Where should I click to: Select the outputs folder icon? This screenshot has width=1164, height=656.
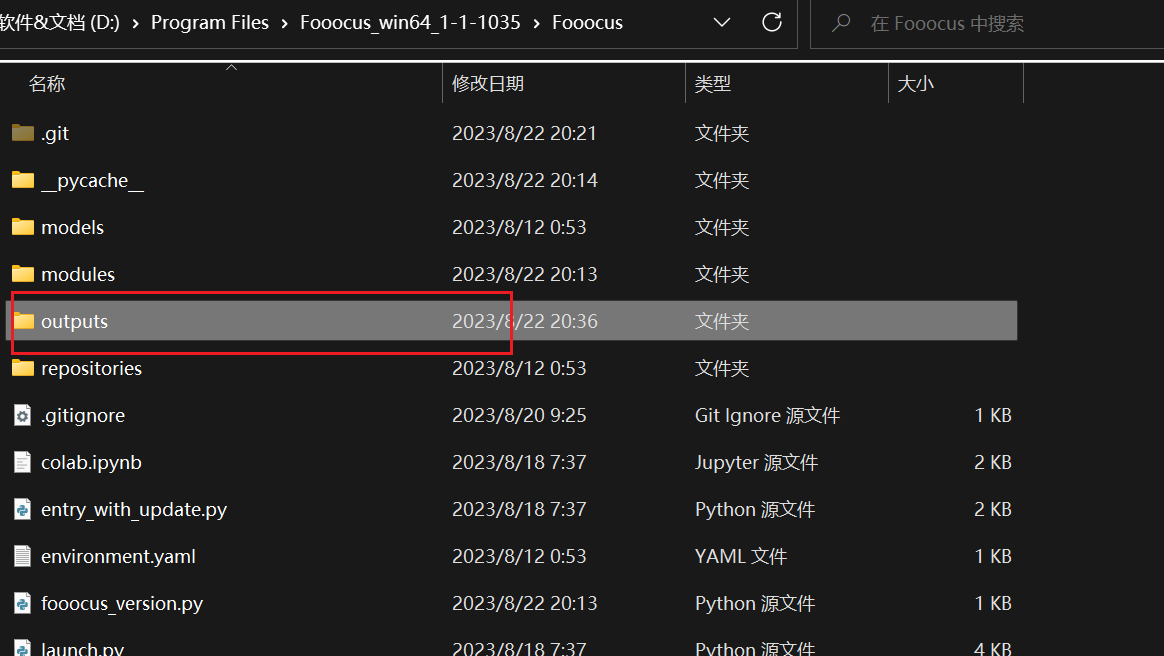tap(23, 321)
